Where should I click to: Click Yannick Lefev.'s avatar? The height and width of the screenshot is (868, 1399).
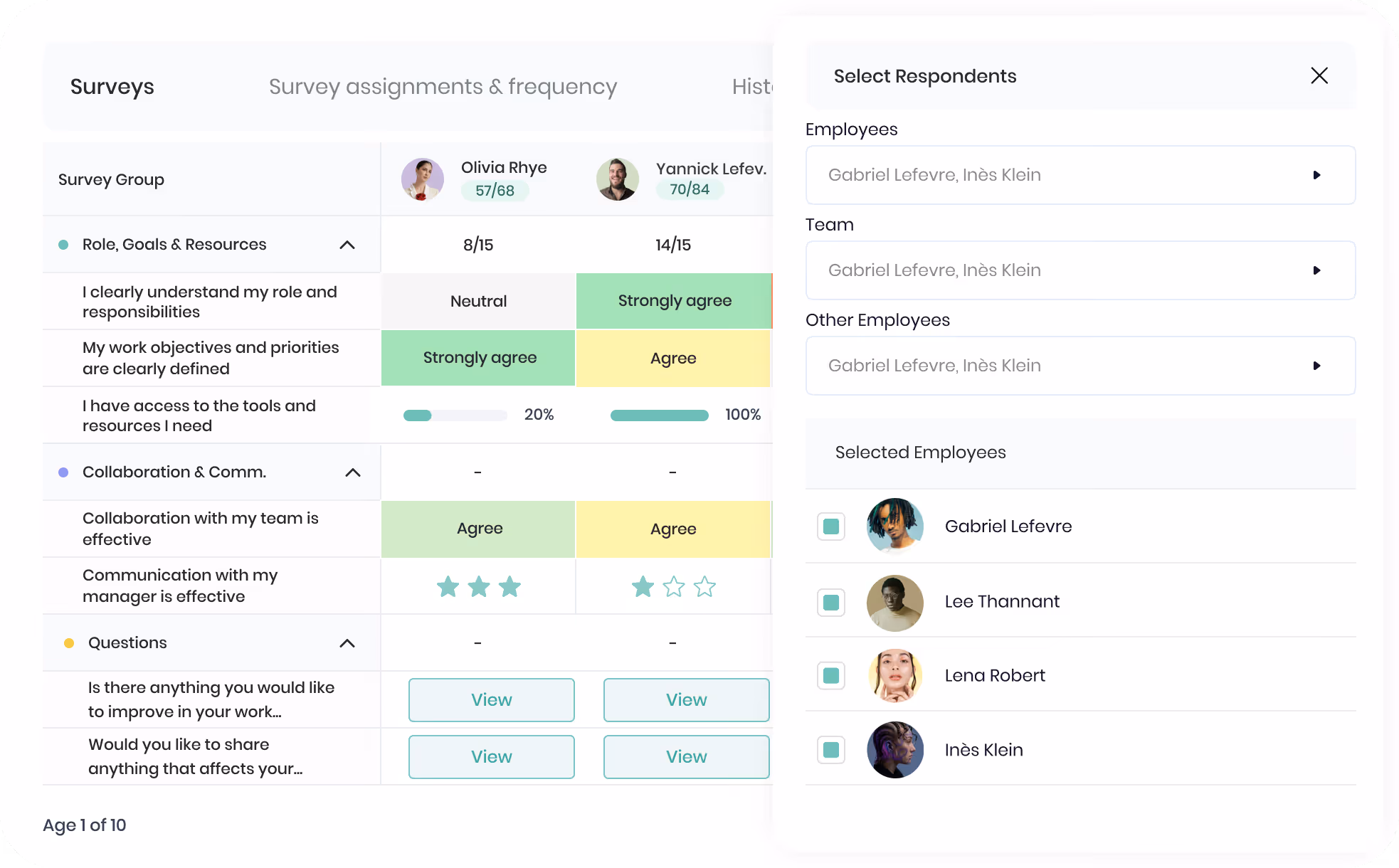pyautogui.click(x=618, y=179)
